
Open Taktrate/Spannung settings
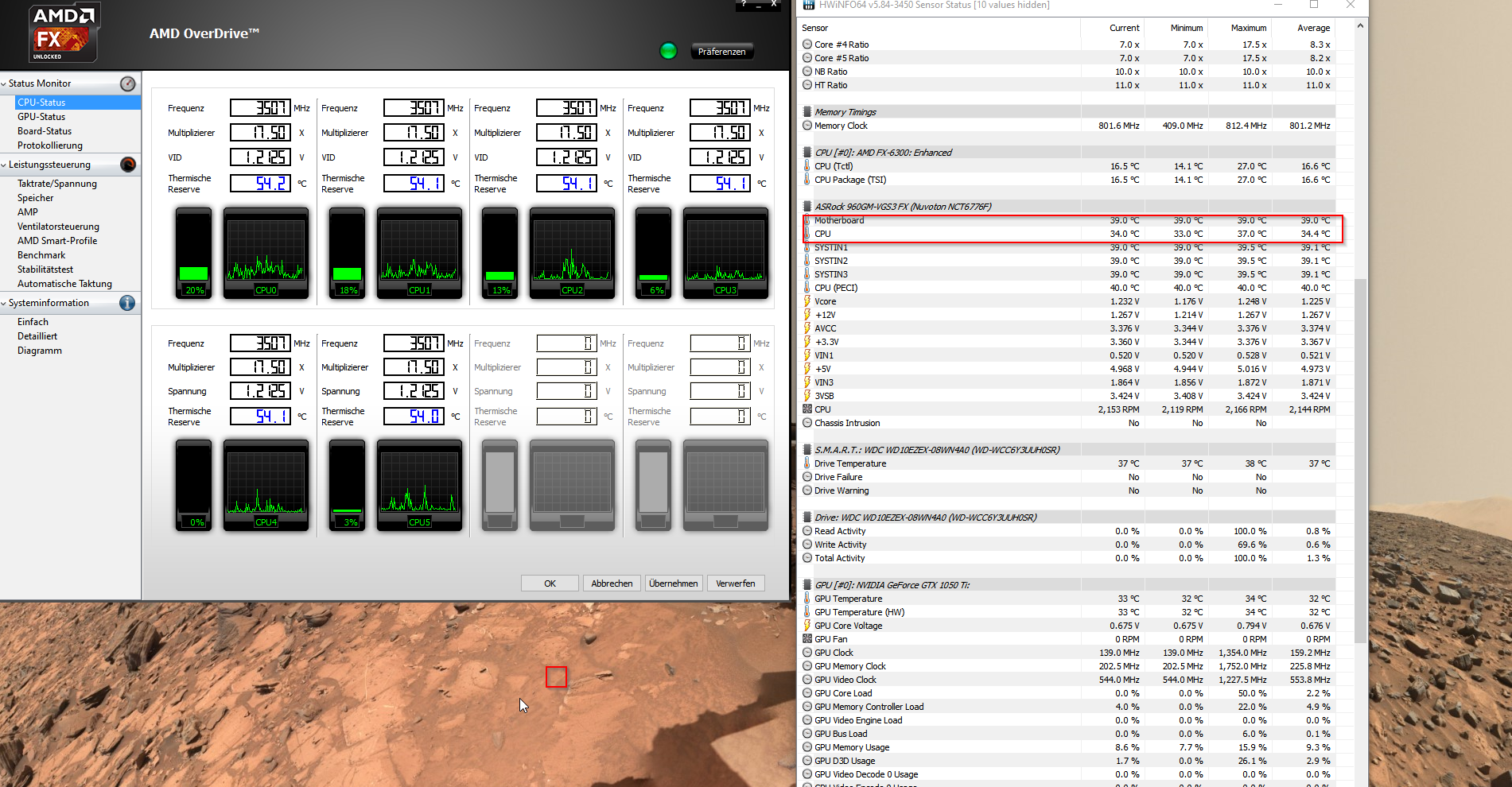(x=57, y=184)
